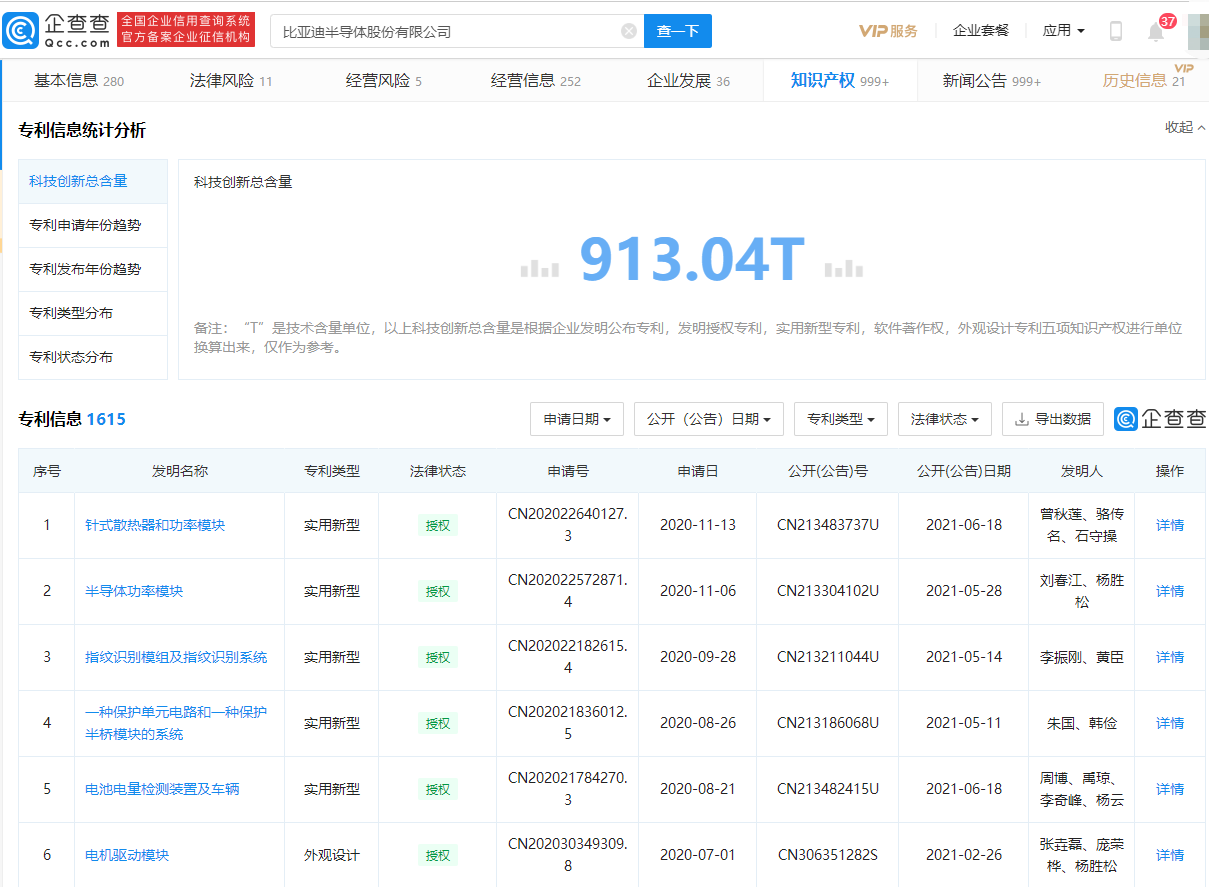Open the 专利类型 filter dropdown

pyautogui.click(x=841, y=419)
